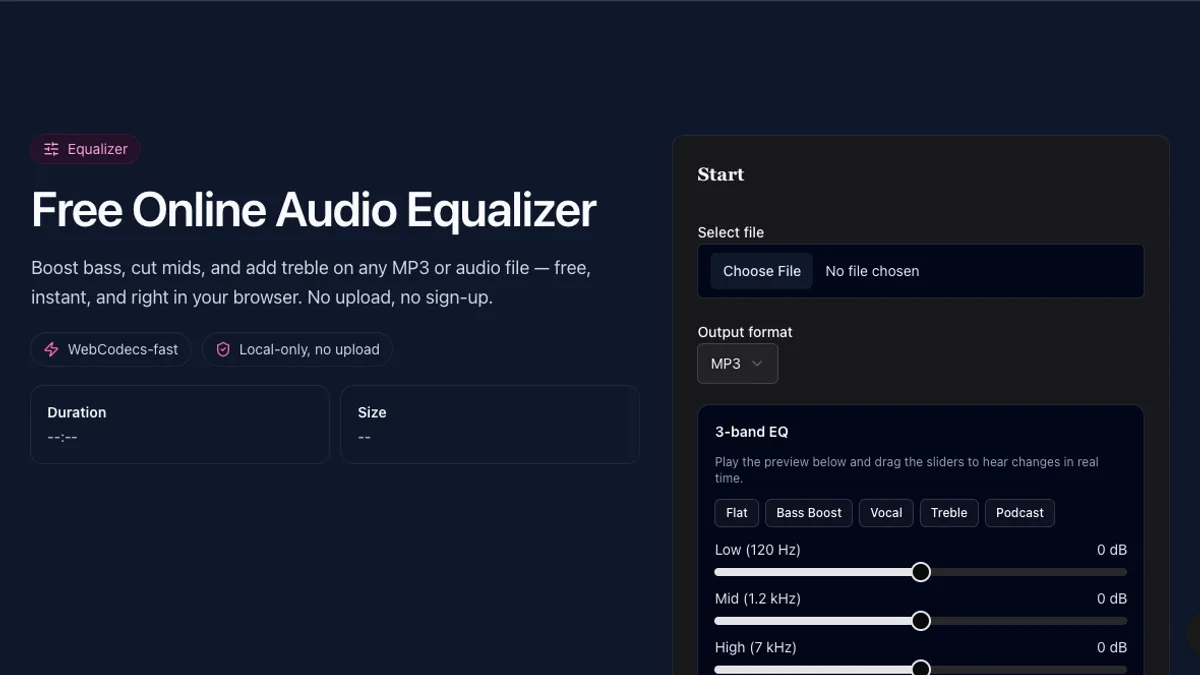Click the 'Boost bass, cut mids' description paragraph

[311, 283]
